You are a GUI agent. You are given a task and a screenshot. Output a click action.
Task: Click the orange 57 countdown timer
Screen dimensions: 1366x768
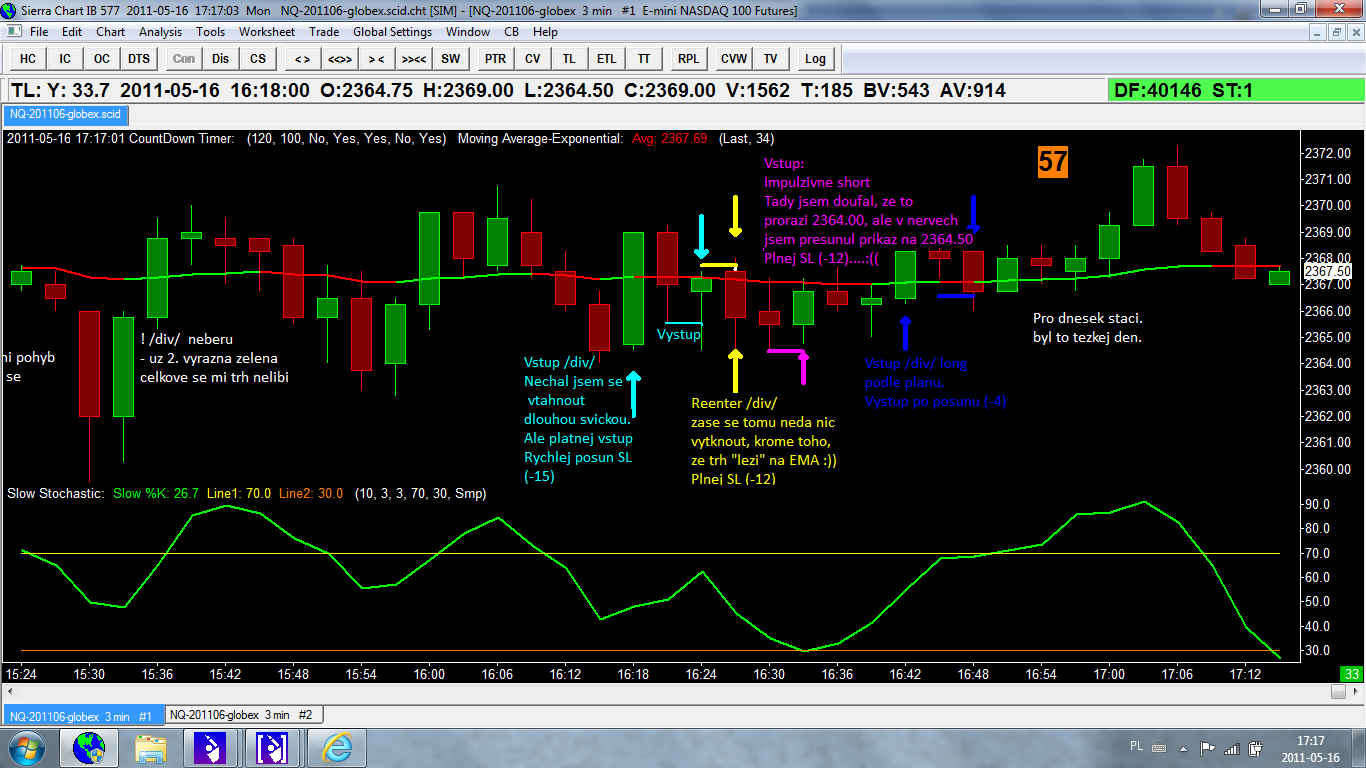1052,162
